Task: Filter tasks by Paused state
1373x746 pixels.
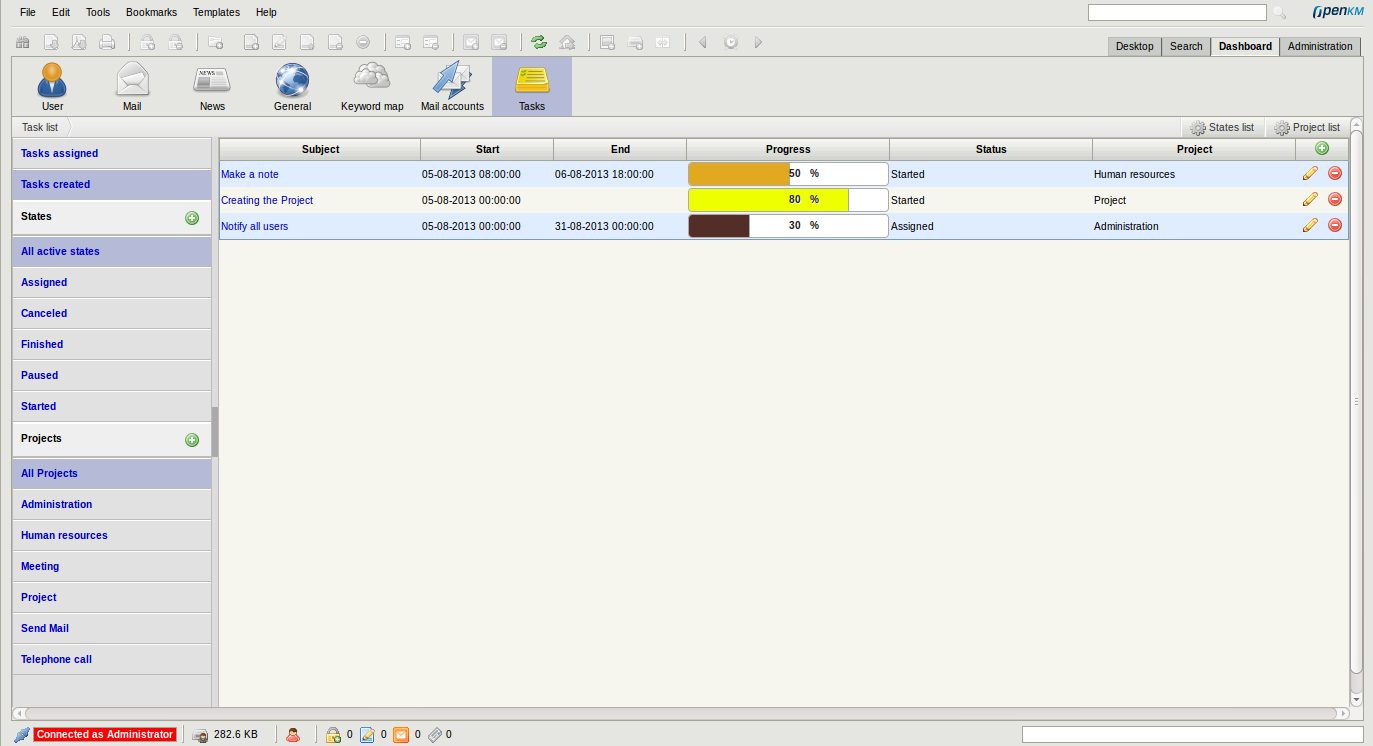Action: 112,375
